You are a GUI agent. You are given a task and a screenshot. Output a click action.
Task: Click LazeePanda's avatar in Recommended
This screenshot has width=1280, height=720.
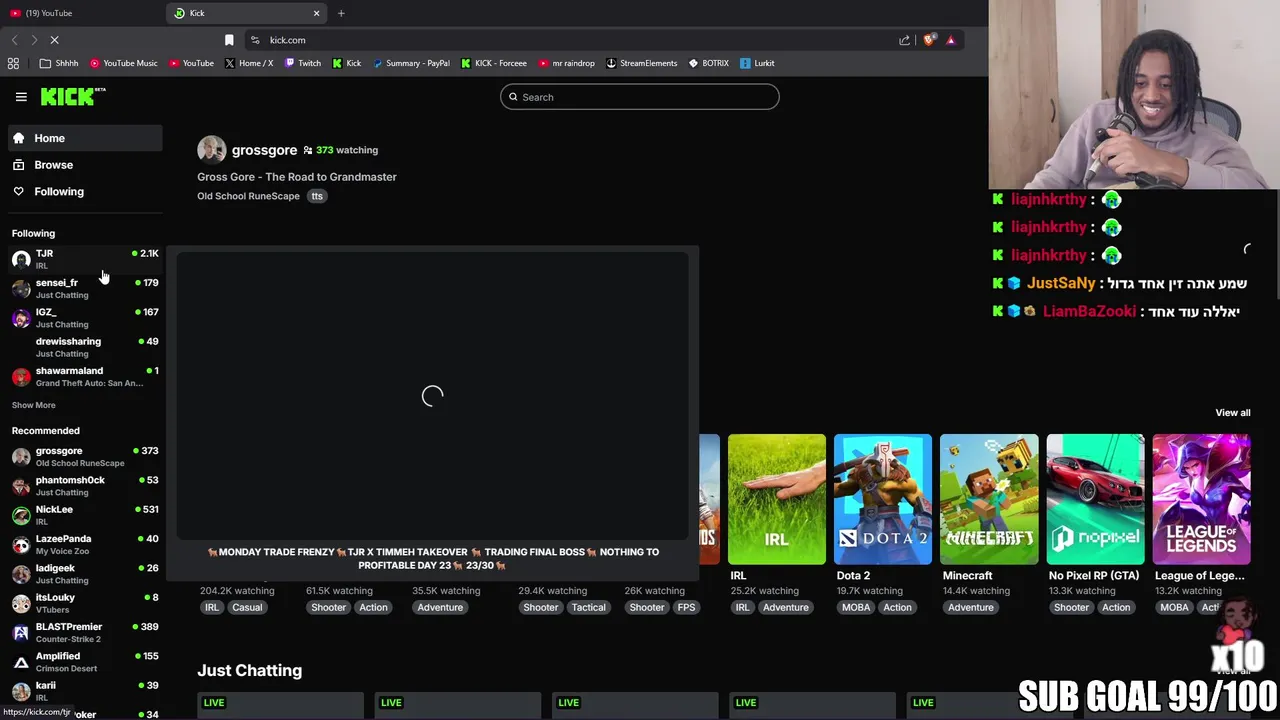21,544
